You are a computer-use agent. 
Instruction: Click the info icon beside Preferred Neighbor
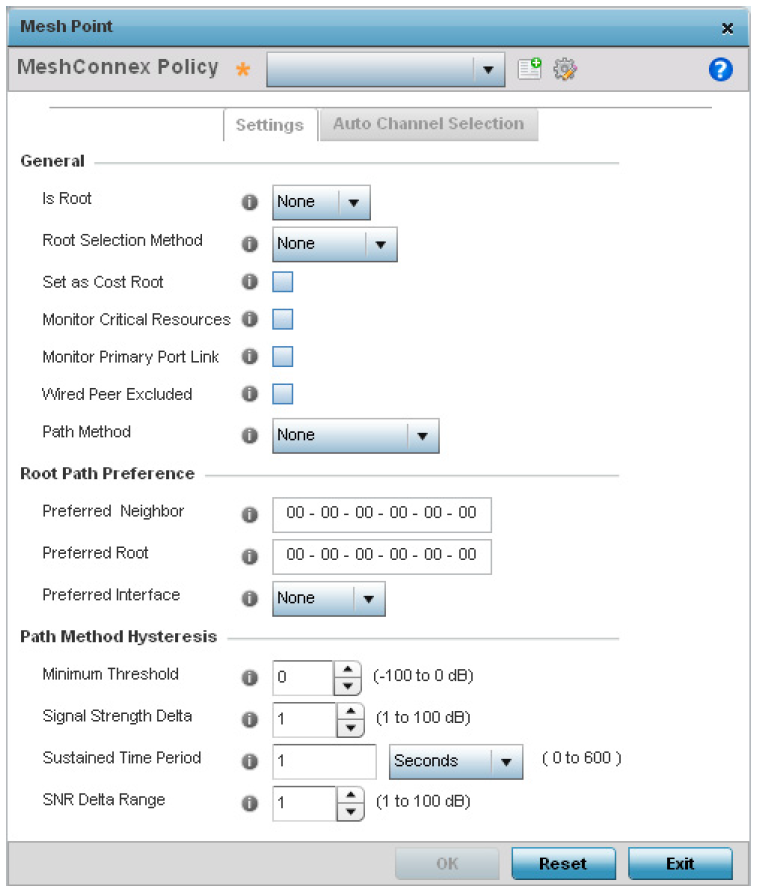tap(250, 514)
